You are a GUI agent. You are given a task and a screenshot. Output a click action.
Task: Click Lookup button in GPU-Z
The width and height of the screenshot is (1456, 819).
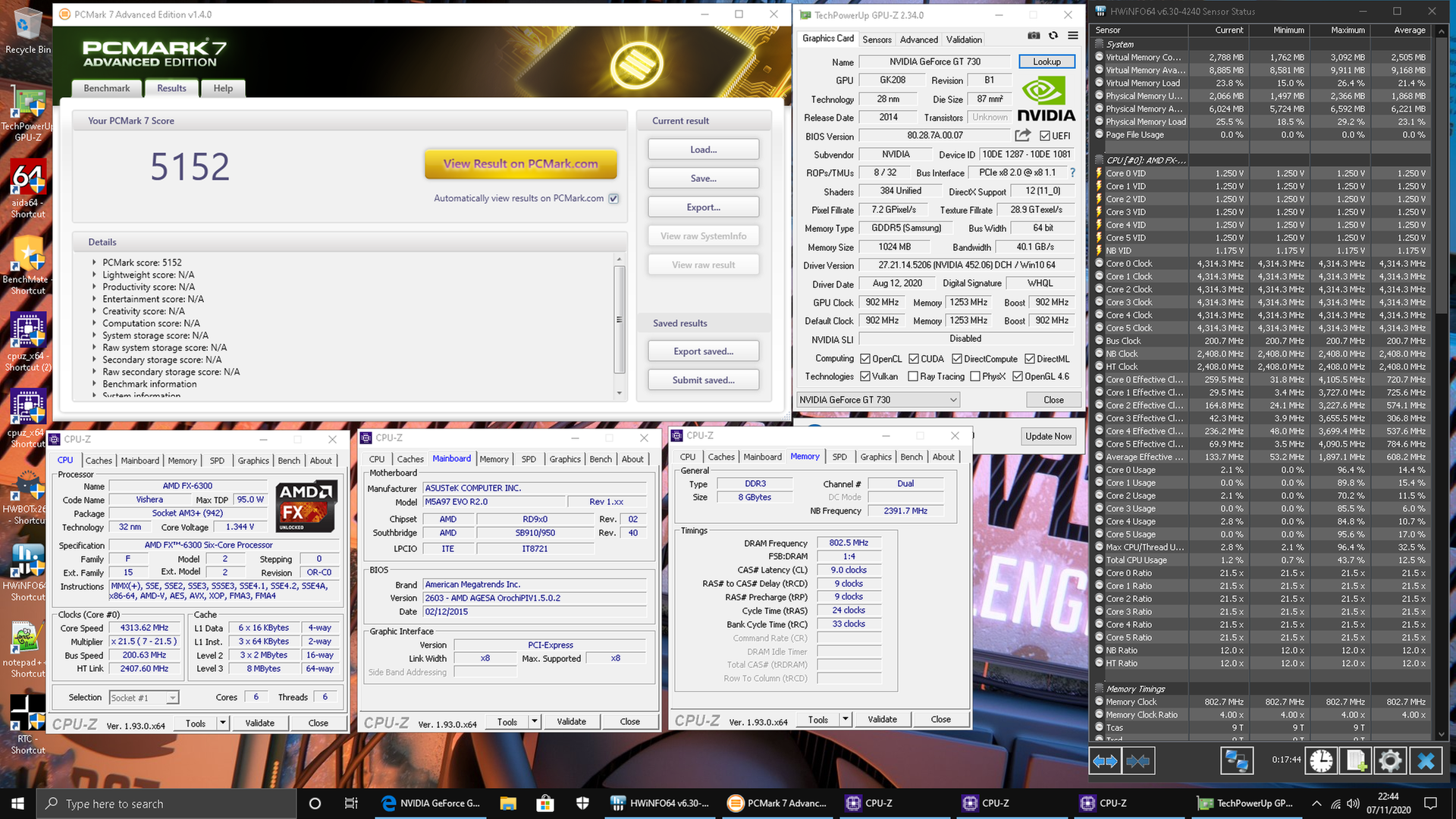(x=1046, y=61)
